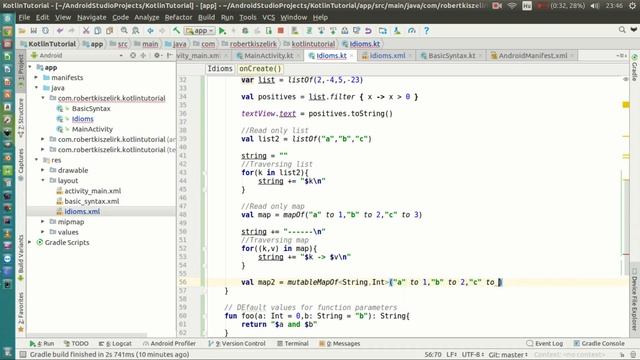
Task: Paste from clipboard using the toolbar icon
Action: [x=109, y=31]
